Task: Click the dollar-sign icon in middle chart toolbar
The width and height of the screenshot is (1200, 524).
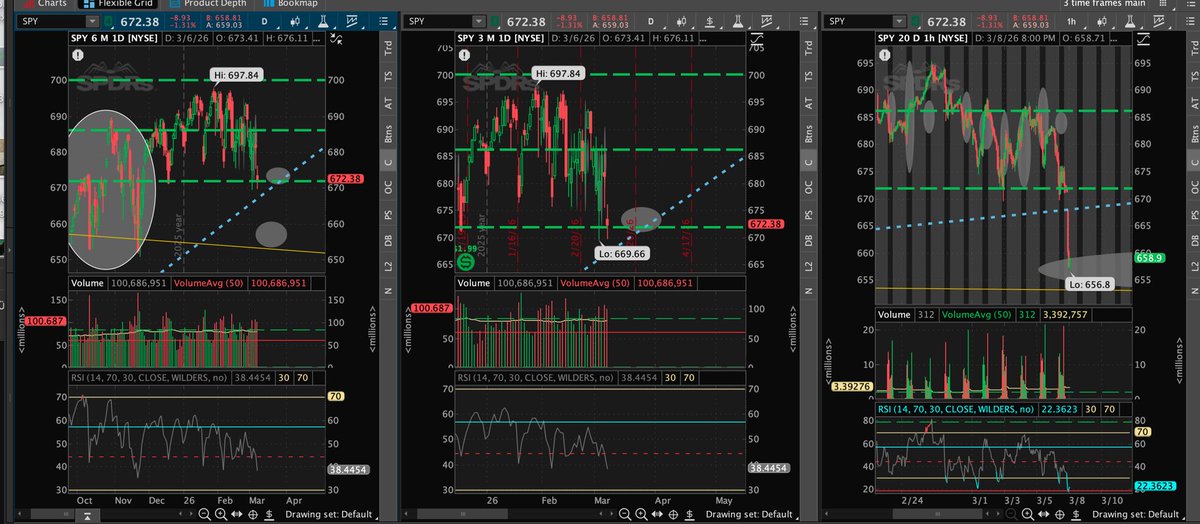Action: click(x=710, y=21)
